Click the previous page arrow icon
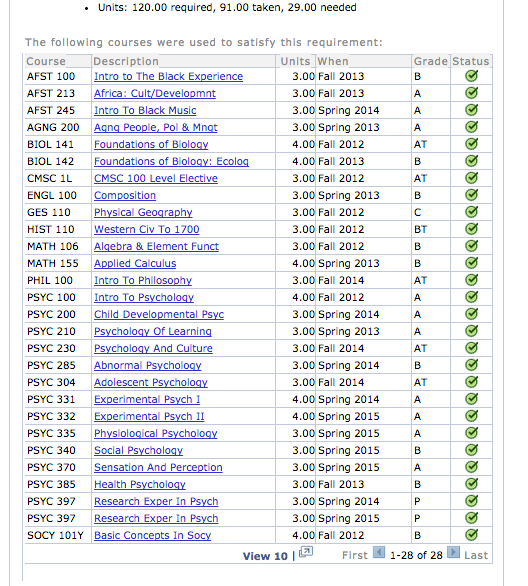The height and width of the screenshot is (586, 528). [x=379, y=552]
